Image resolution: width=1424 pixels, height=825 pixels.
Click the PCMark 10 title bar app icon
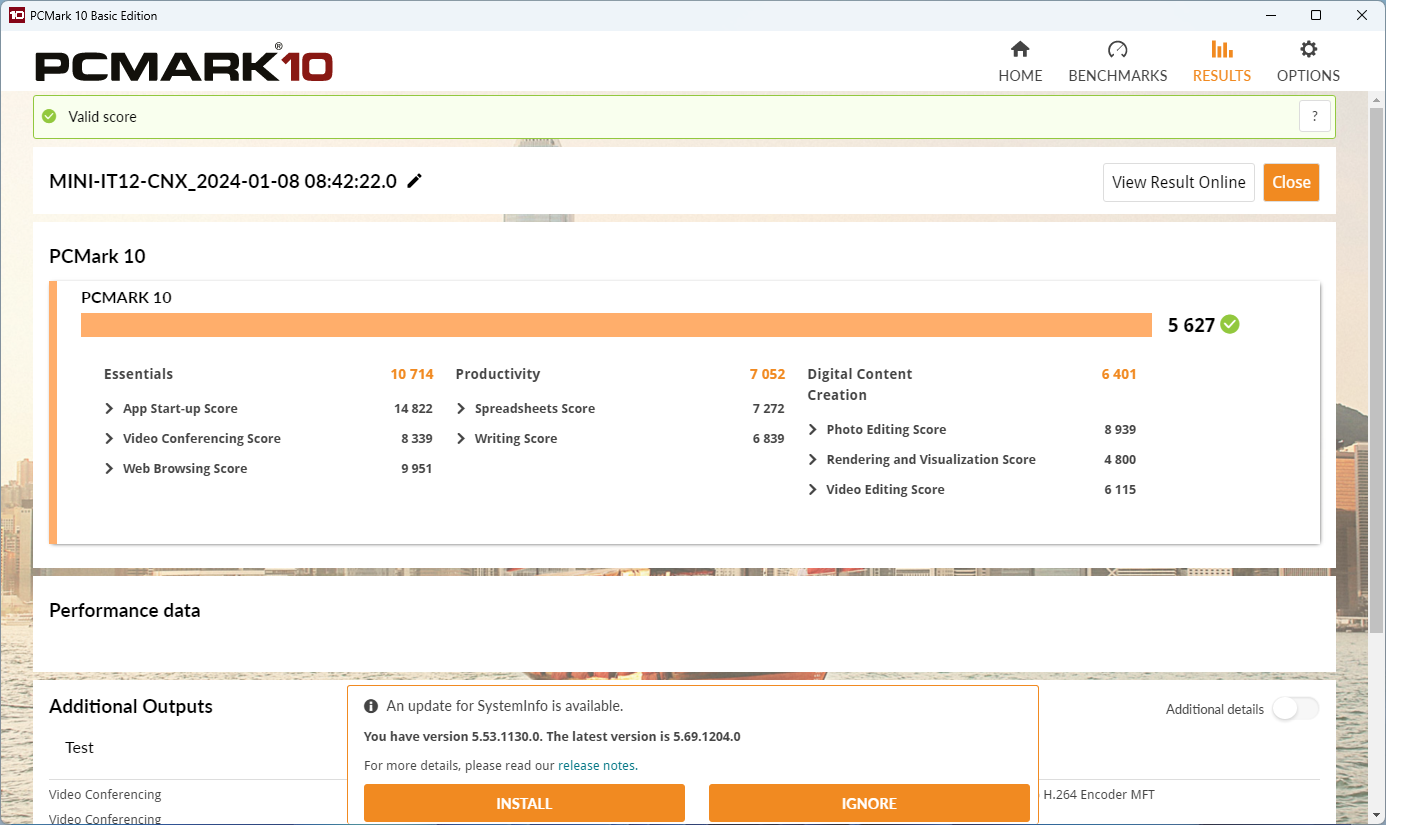click(x=17, y=15)
